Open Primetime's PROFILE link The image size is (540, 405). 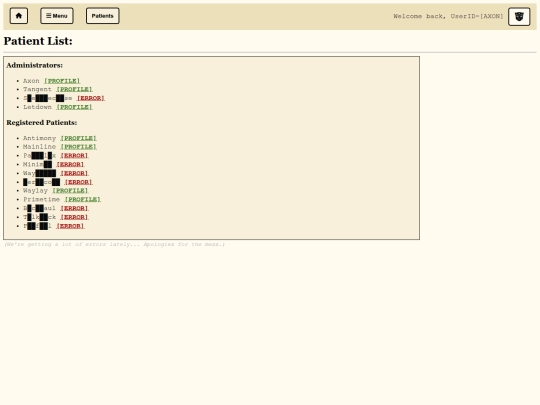pos(83,199)
